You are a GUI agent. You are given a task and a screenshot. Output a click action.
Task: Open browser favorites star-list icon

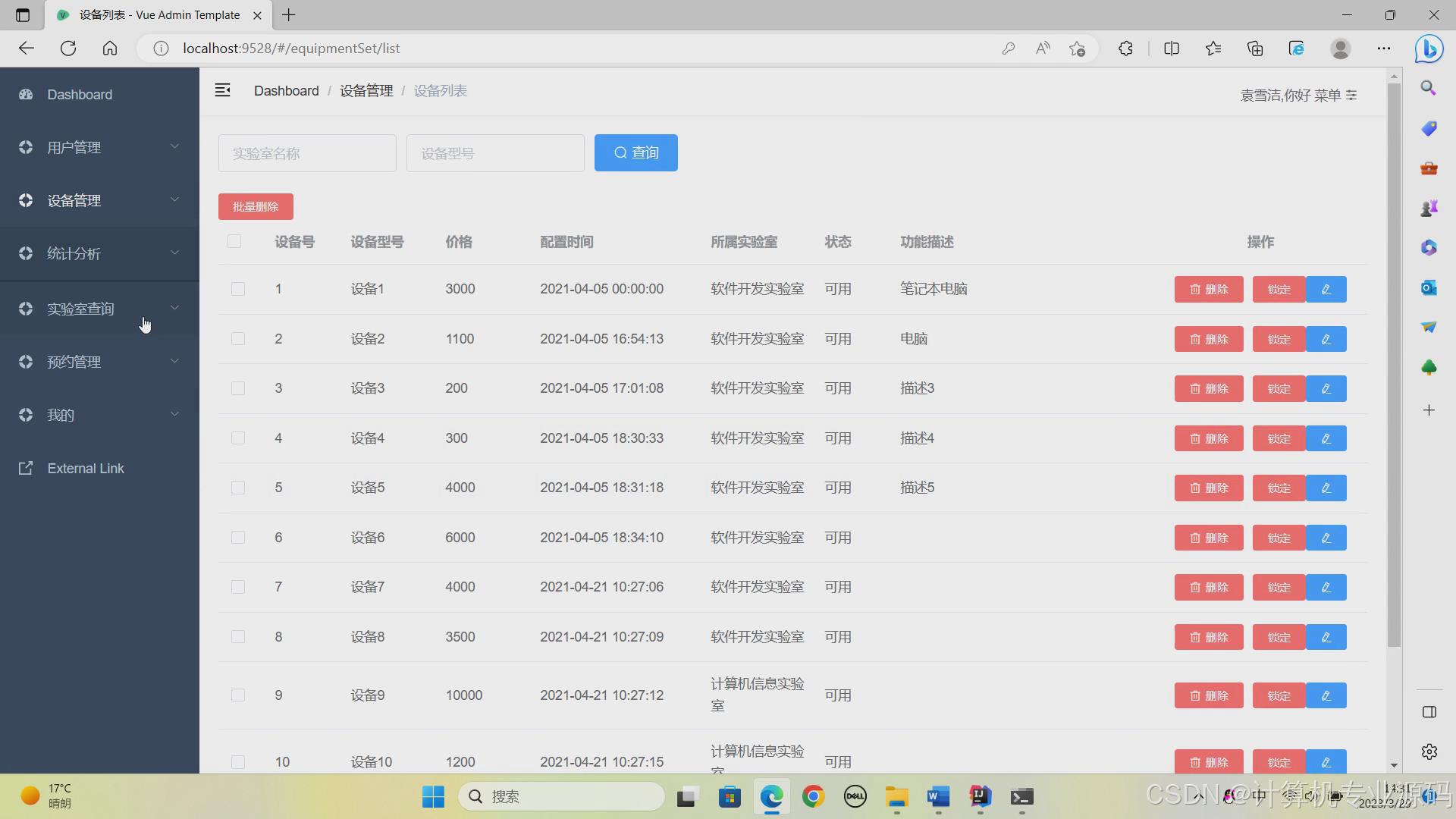(1213, 49)
